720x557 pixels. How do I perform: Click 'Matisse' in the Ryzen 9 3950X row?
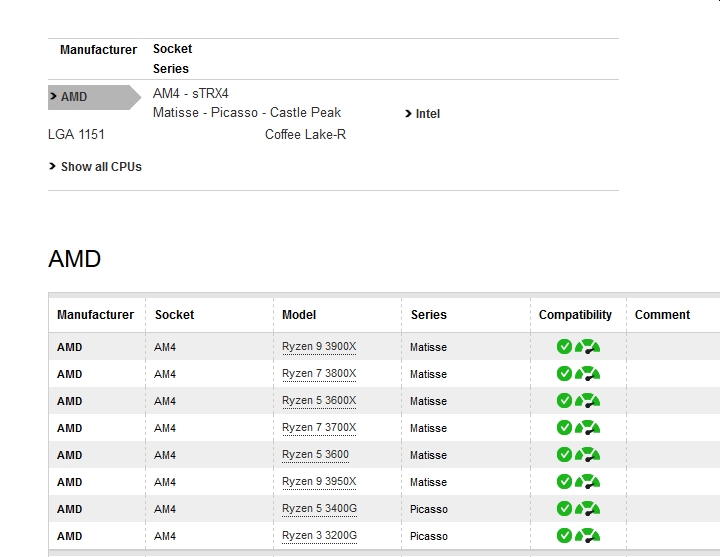tap(428, 482)
